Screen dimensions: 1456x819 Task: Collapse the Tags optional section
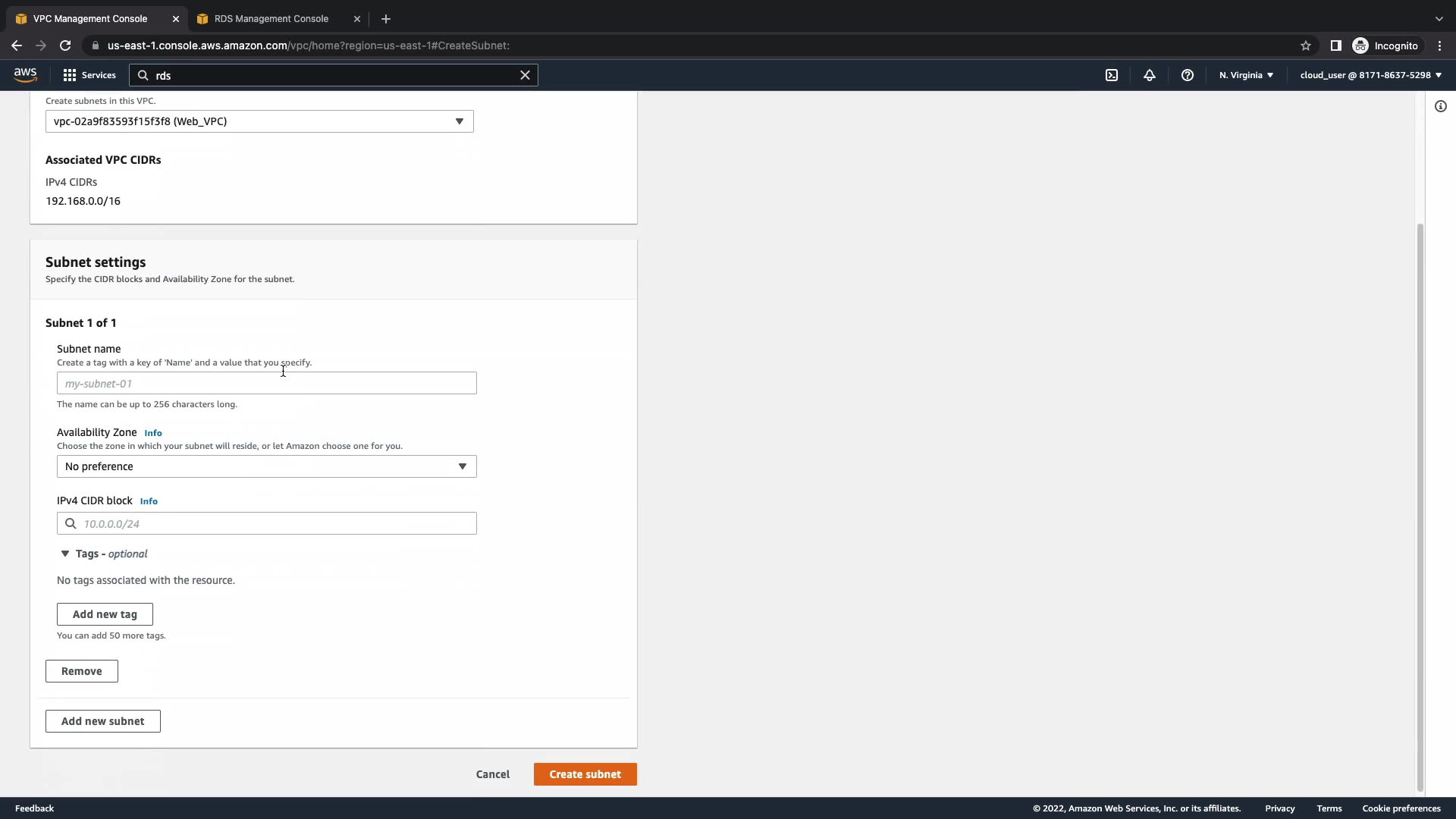(65, 554)
